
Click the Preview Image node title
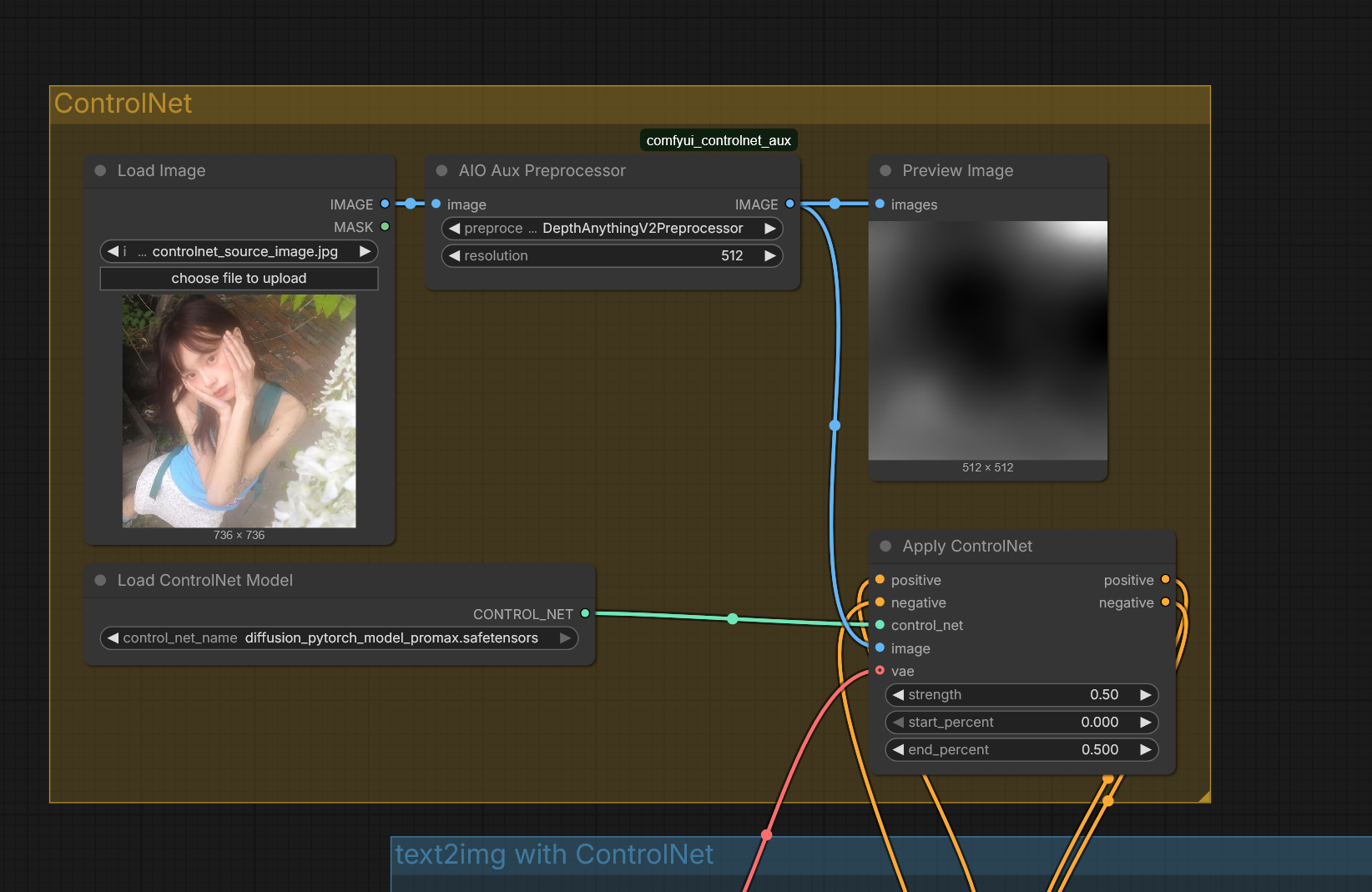pyautogui.click(x=958, y=170)
